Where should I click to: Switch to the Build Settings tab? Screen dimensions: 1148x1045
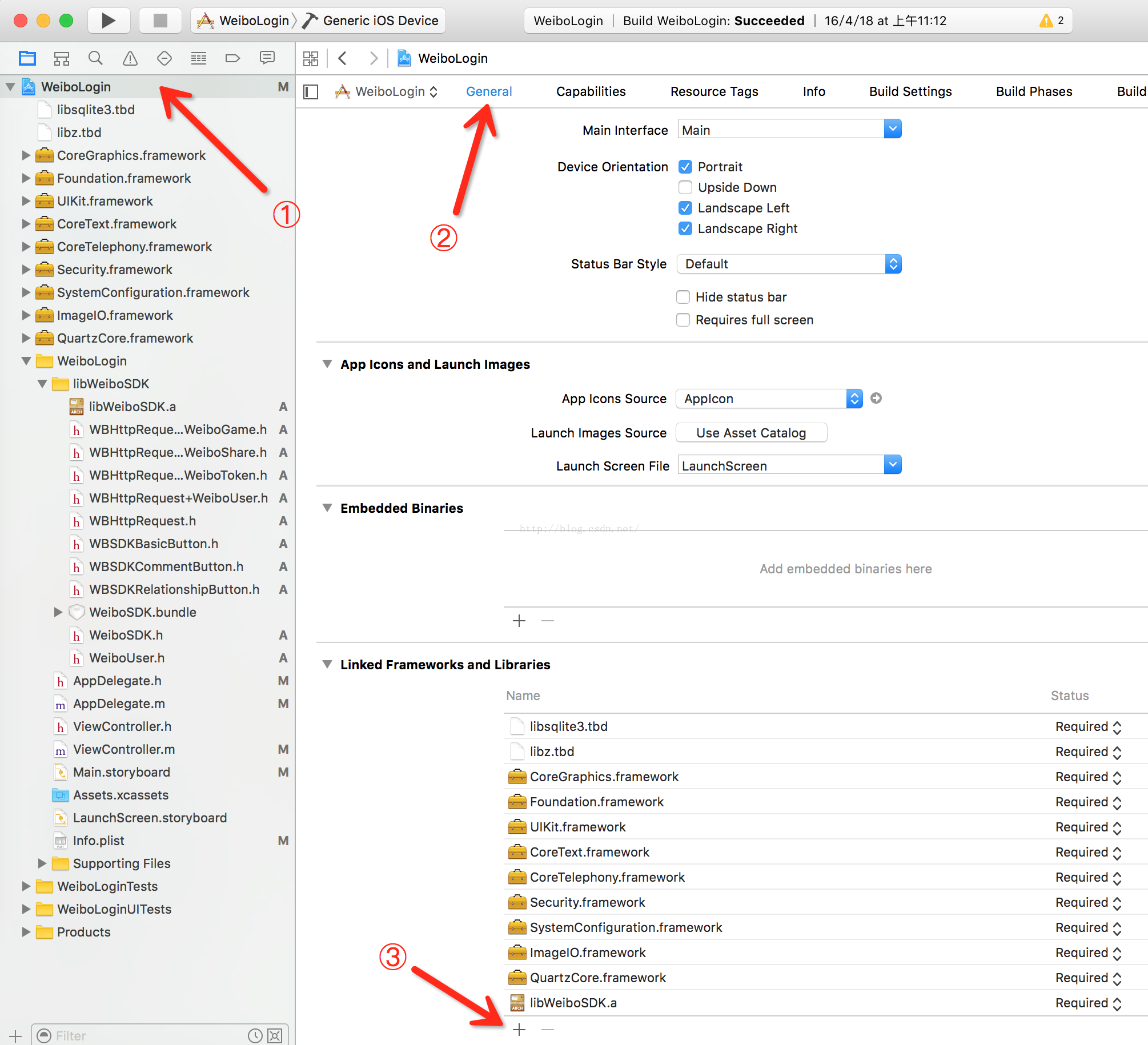click(910, 91)
